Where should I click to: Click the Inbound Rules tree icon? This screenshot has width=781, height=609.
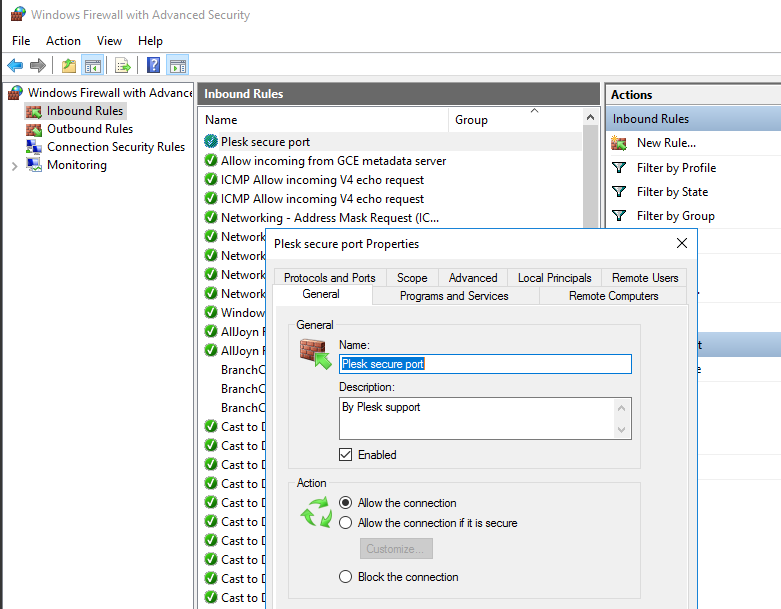pyautogui.click(x=34, y=112)
